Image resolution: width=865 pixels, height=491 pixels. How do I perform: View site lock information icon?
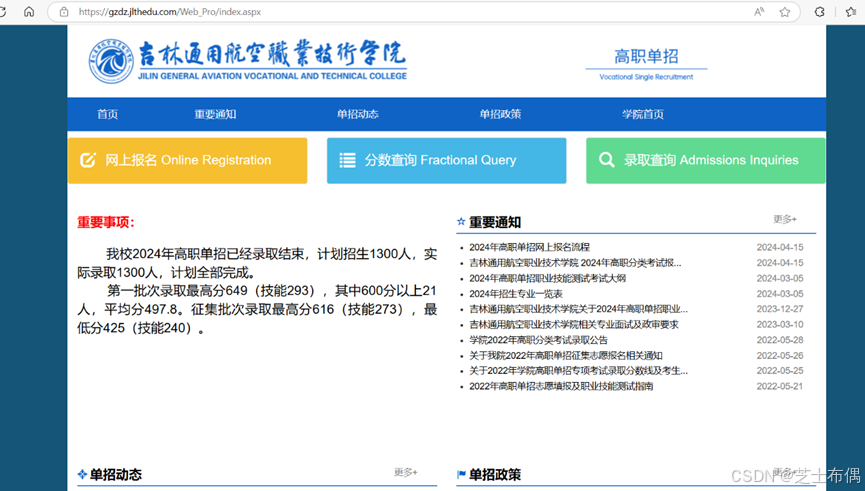tap(64, 12)
